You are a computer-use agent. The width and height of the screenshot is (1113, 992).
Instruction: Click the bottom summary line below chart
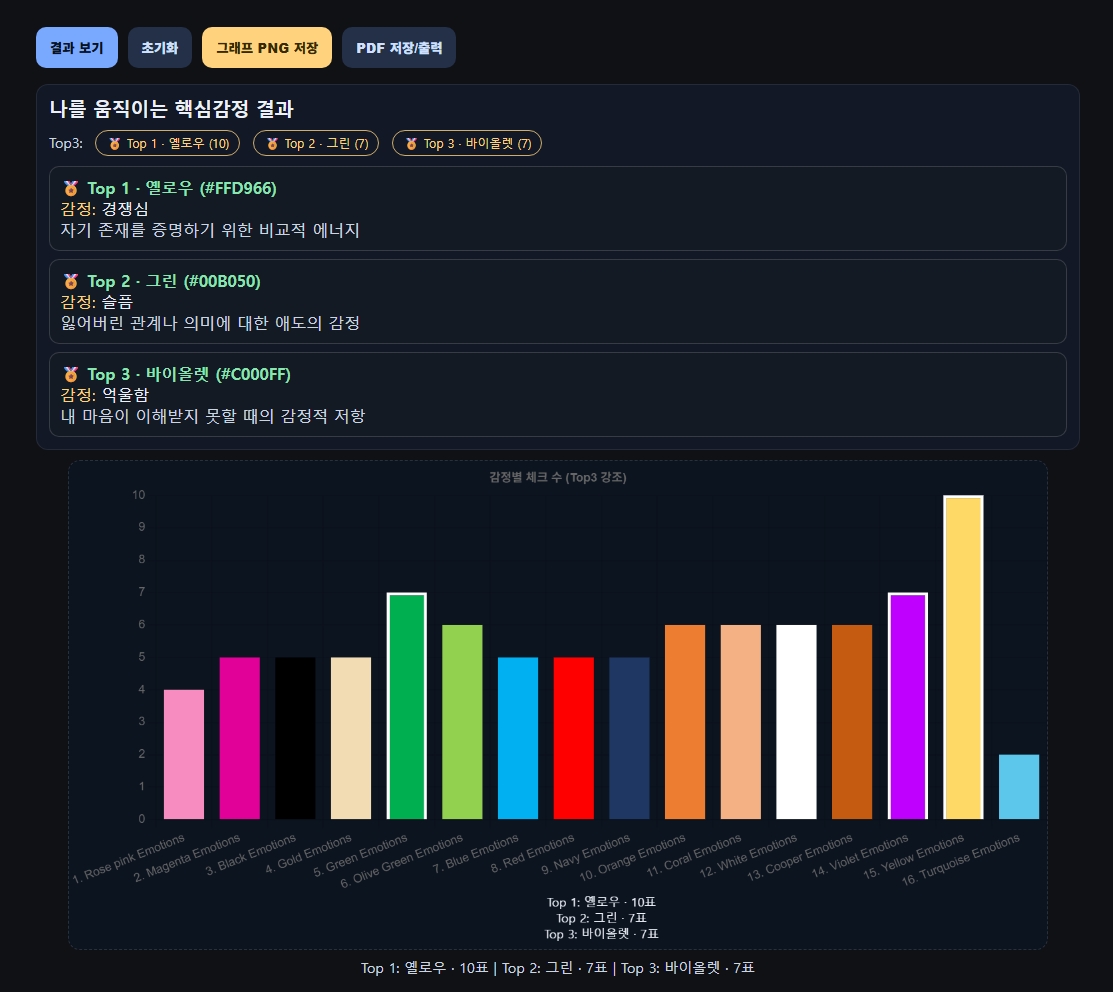point(558,968)
